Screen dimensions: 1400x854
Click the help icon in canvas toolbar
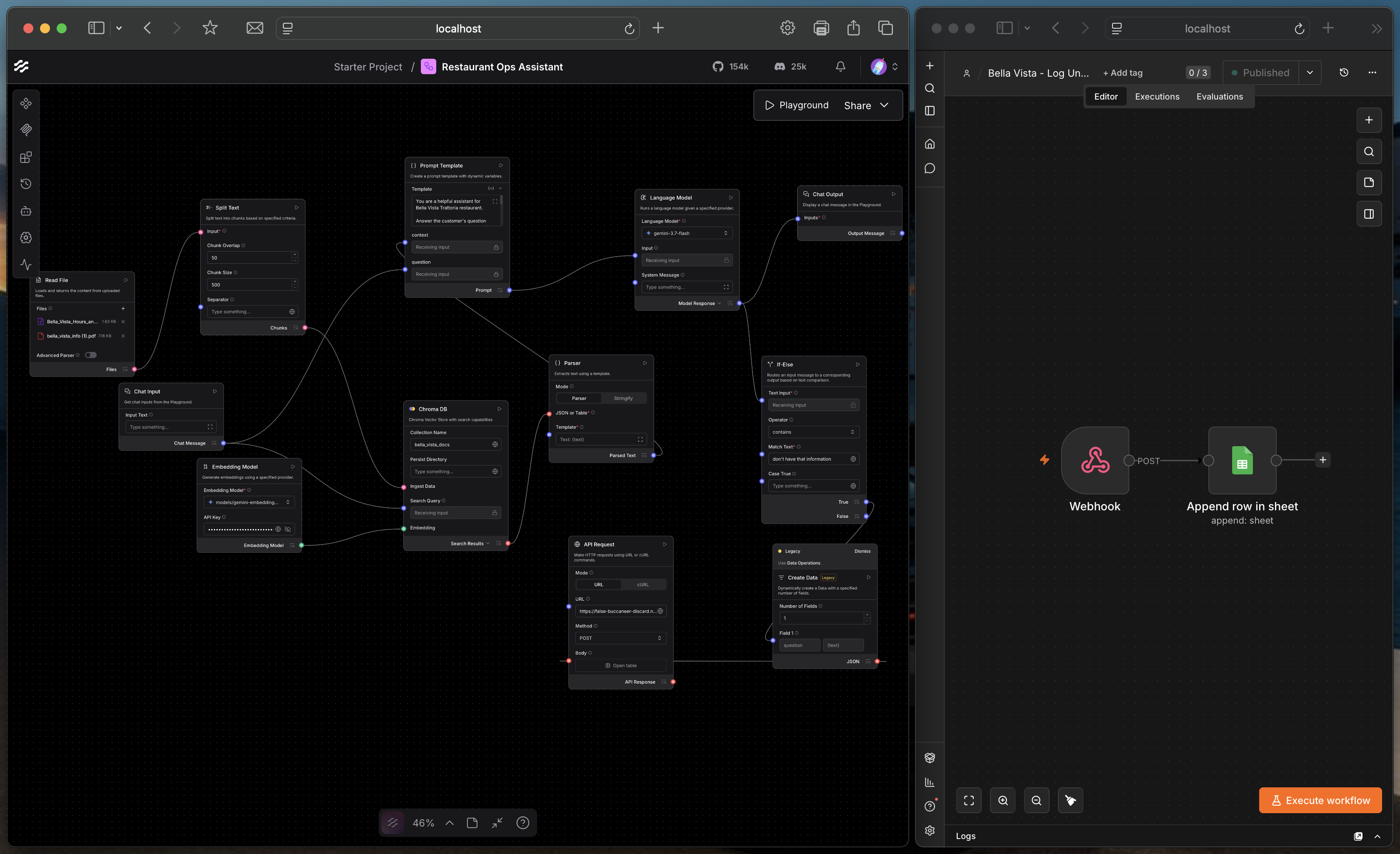point(523,823)
